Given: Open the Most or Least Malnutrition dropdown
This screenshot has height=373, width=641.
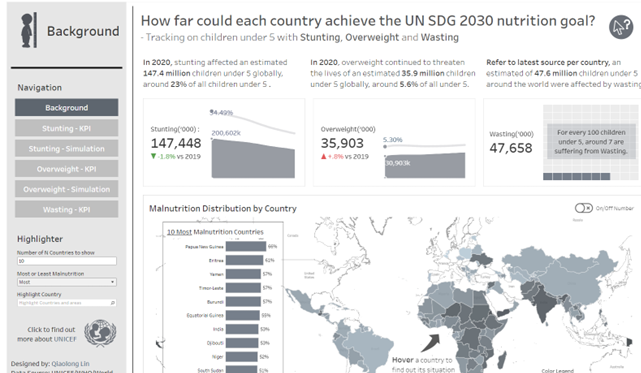Looking at the screenshot, I should (67, 282).
